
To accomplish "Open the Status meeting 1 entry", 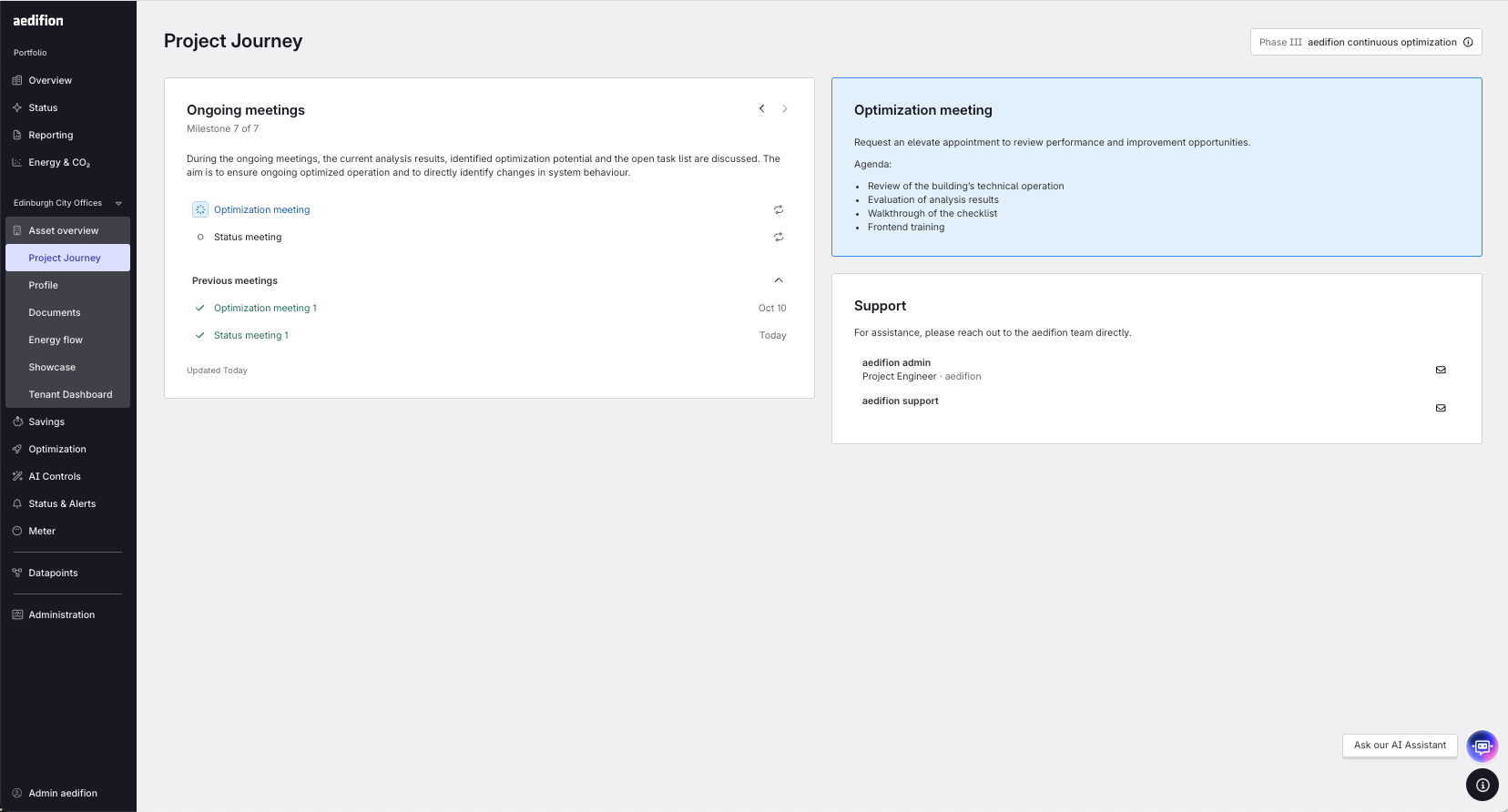I will coord(250,335).
